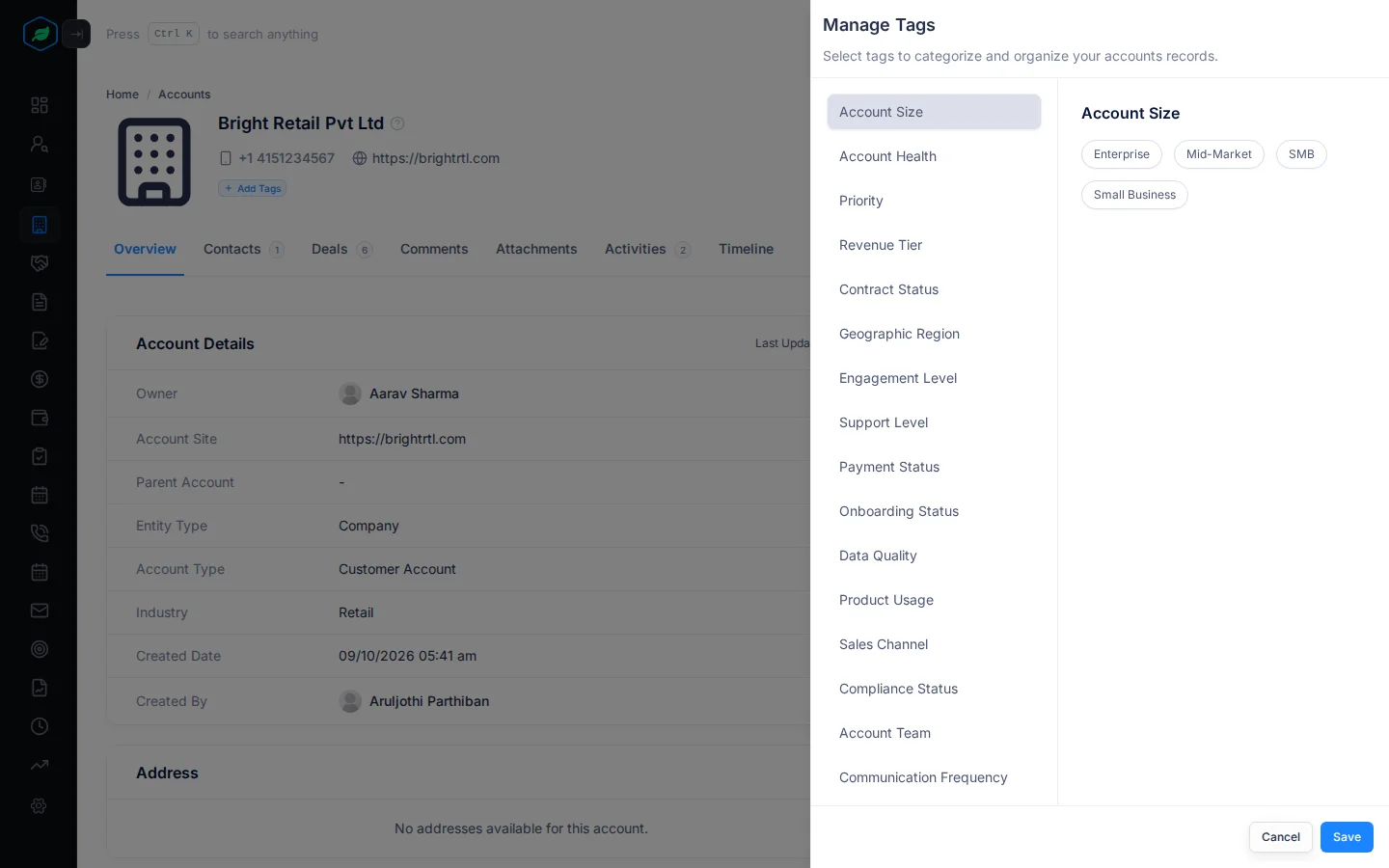Select the Compliance Status tag category
Viewport: 1389px width, 868px height.
pos(934,689)
